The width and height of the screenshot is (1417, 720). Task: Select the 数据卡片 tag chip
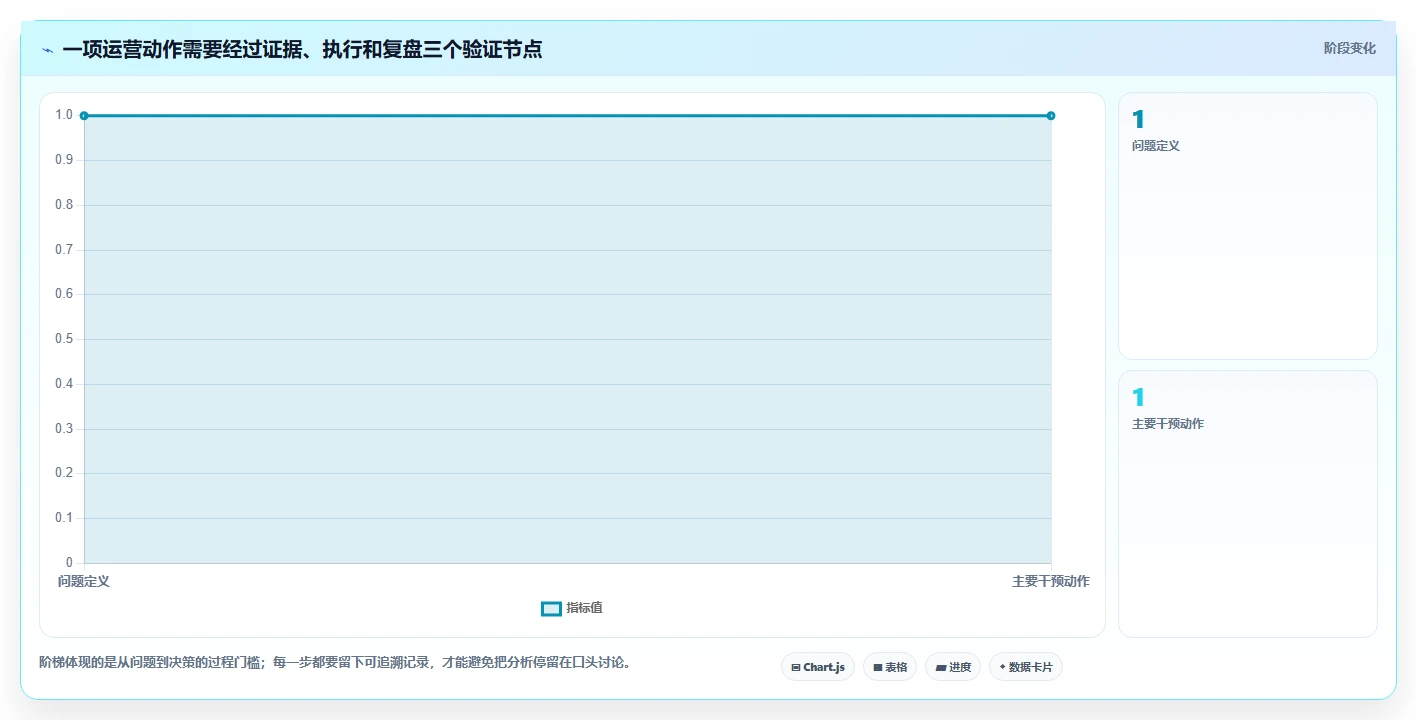tap(1026, 667)
